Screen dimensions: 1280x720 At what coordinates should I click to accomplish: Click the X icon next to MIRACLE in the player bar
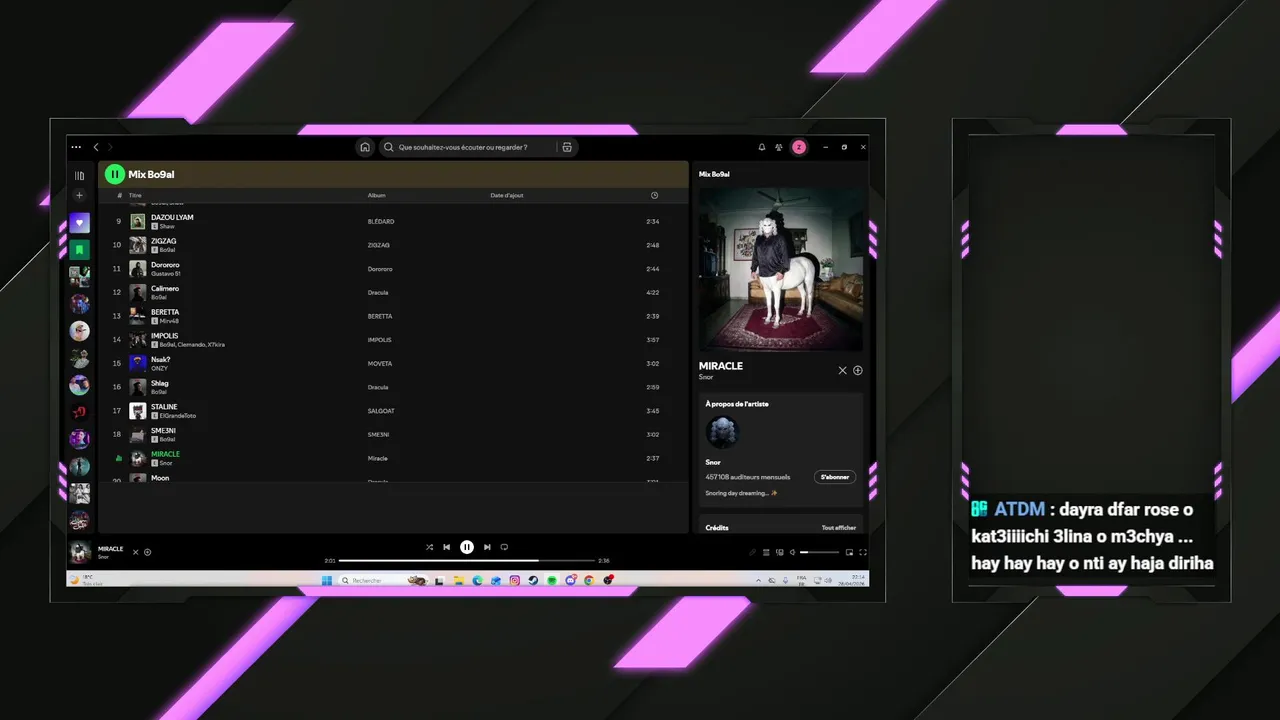[136, 552]
